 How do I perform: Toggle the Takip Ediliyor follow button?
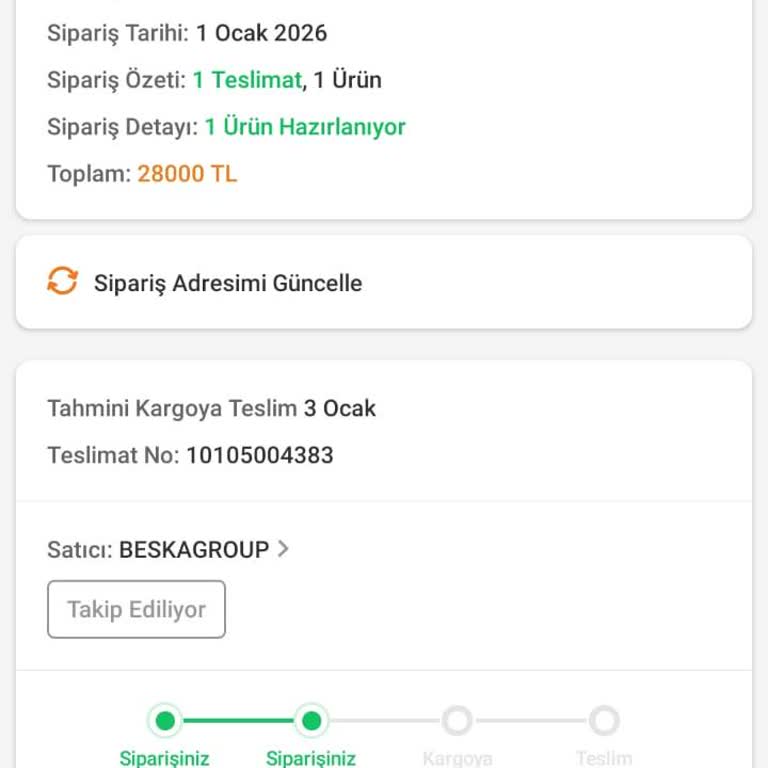tap(136, 609)
